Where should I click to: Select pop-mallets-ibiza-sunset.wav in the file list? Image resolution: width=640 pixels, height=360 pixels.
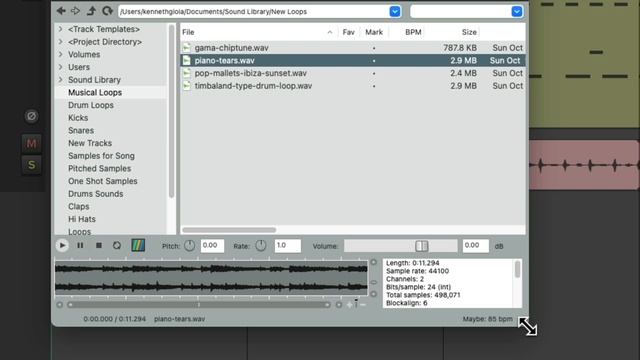coord(353,73)
